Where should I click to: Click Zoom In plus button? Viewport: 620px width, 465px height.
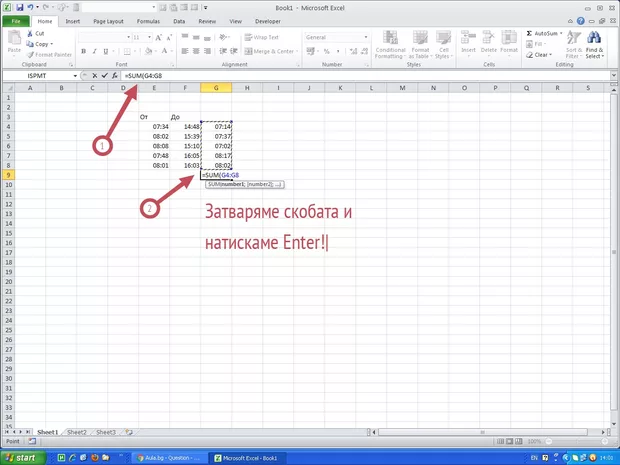click(605, 441)
